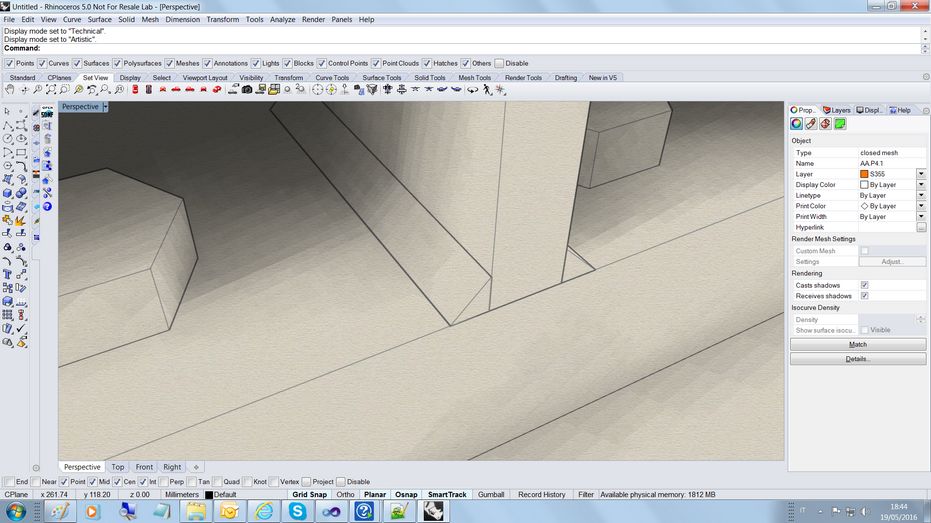Screen dimensions: 931x523
Task: Click the black Default layer swatch in status bar
Action: pos(208,495)
